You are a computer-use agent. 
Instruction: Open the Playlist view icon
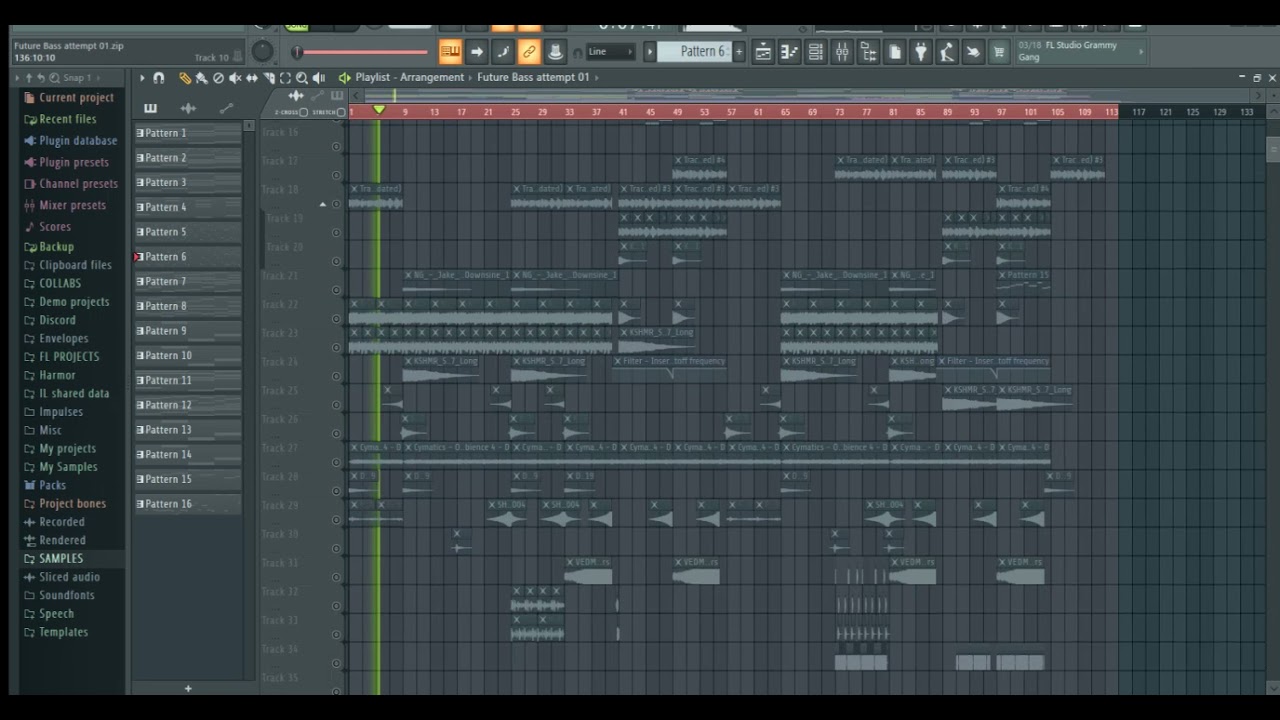(763, 52)
